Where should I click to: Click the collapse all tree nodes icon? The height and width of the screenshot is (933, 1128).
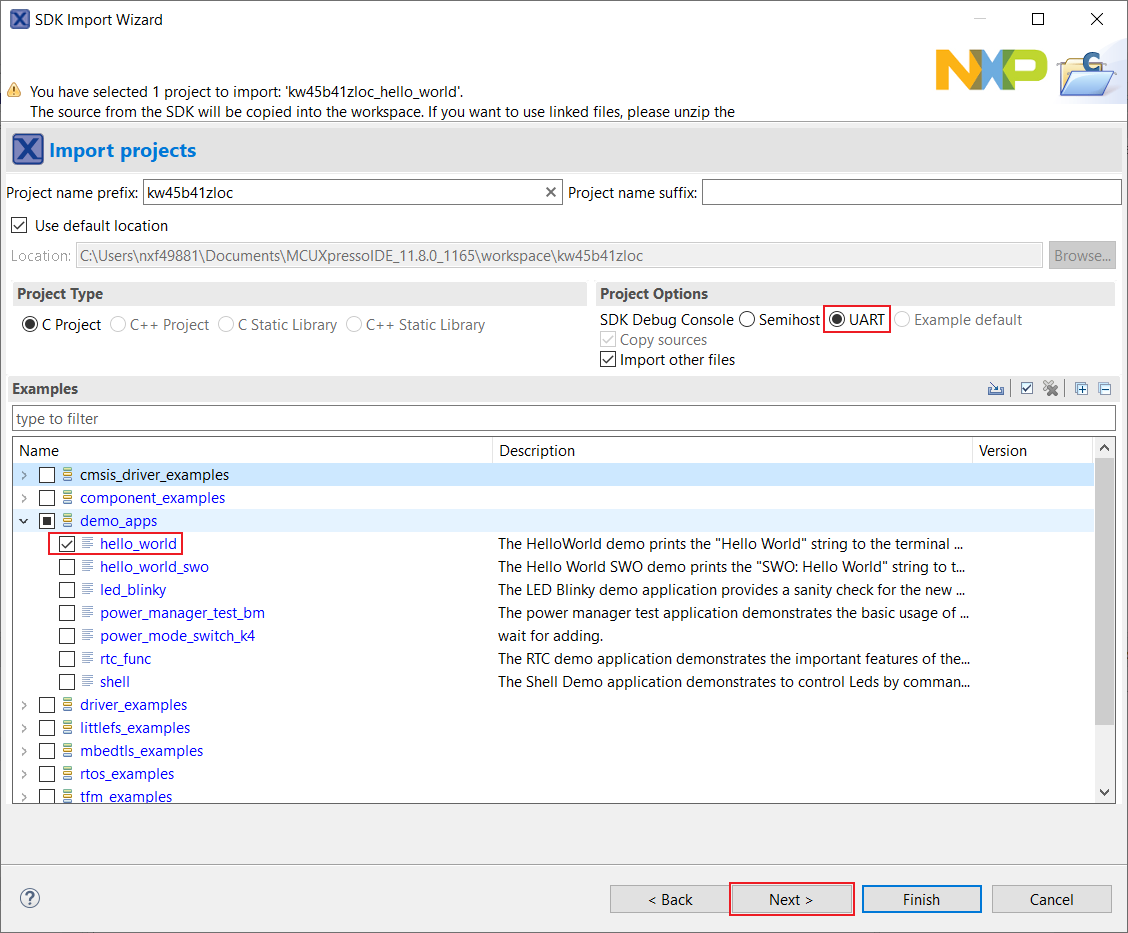[1104, 389]
